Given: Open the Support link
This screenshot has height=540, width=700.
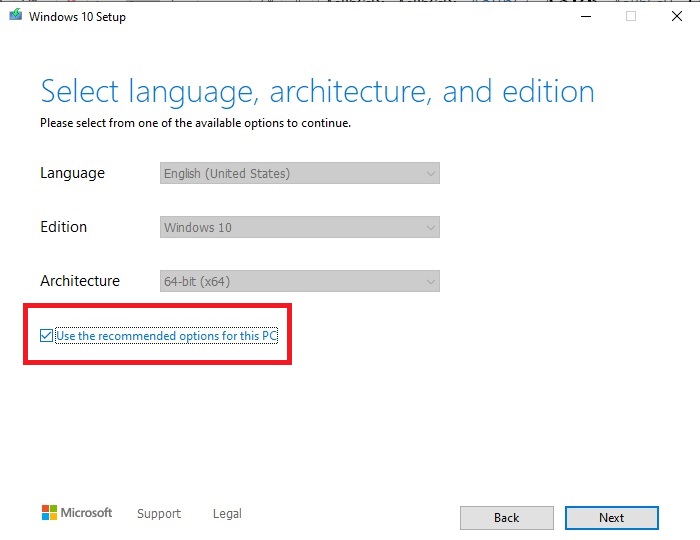Looking at the screenshot, I should (159, 514).
